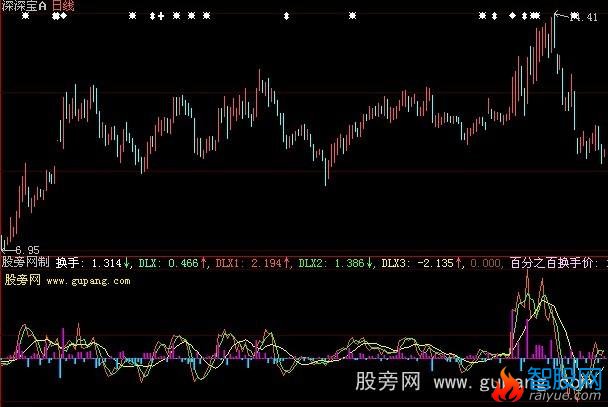Select the DLX1: 2.194 readout
The height and width of the screenshot is (407, 608).
pyautogui.click(x=252, y=263)
